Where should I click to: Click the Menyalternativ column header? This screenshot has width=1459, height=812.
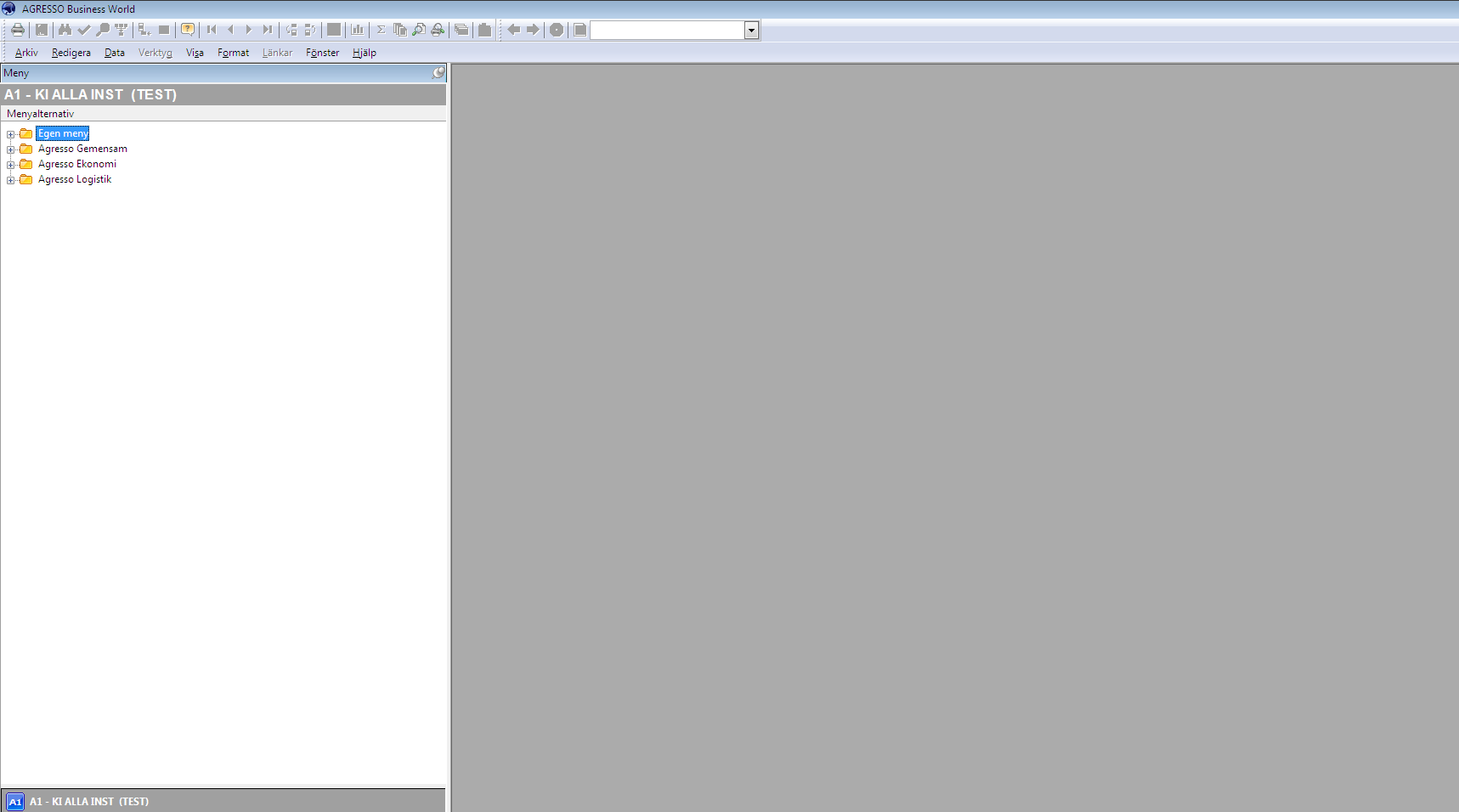click(x=223, y=114)
